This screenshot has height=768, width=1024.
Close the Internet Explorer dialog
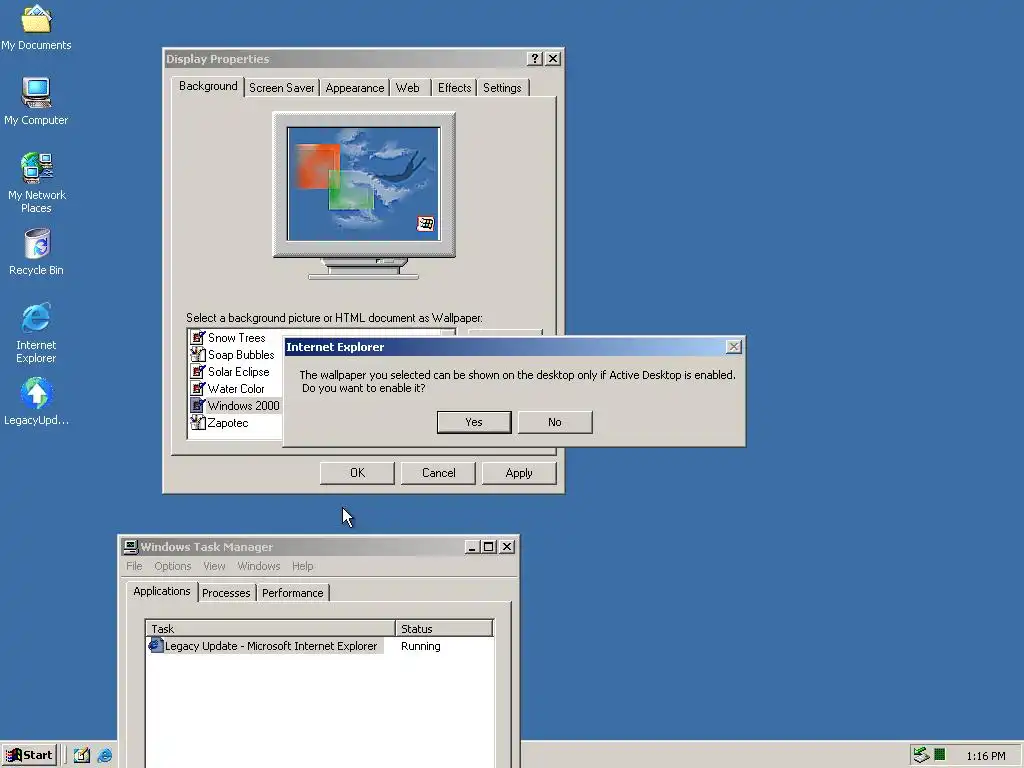[733, 347]
